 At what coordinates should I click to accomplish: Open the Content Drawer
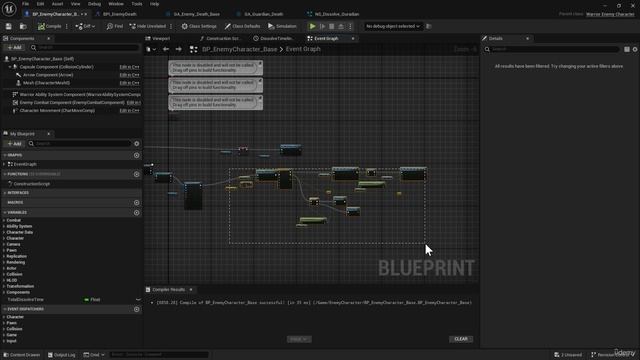[x=22, y=355]
